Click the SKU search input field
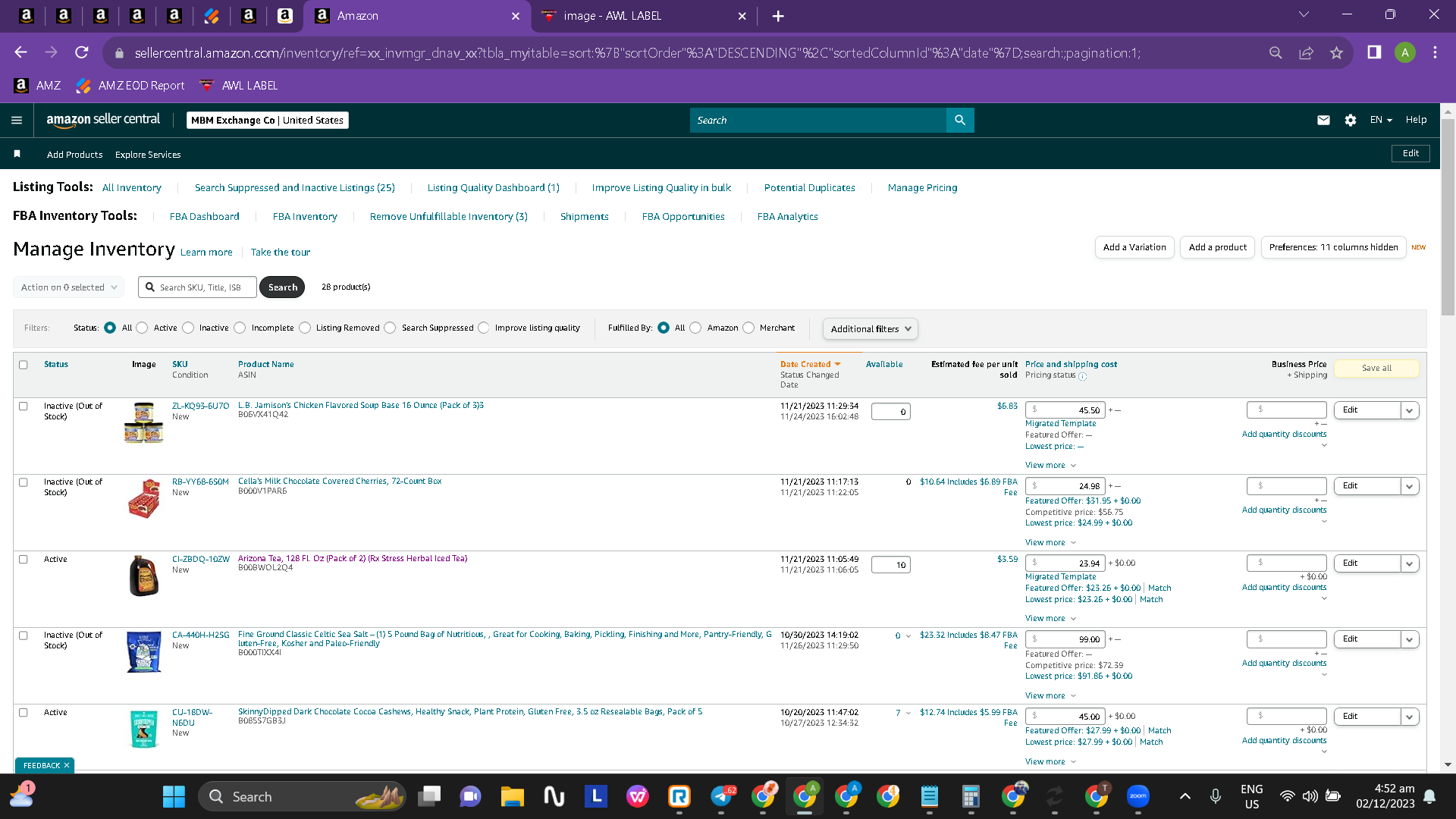The image size is (1456, 819). pos(198,287)
